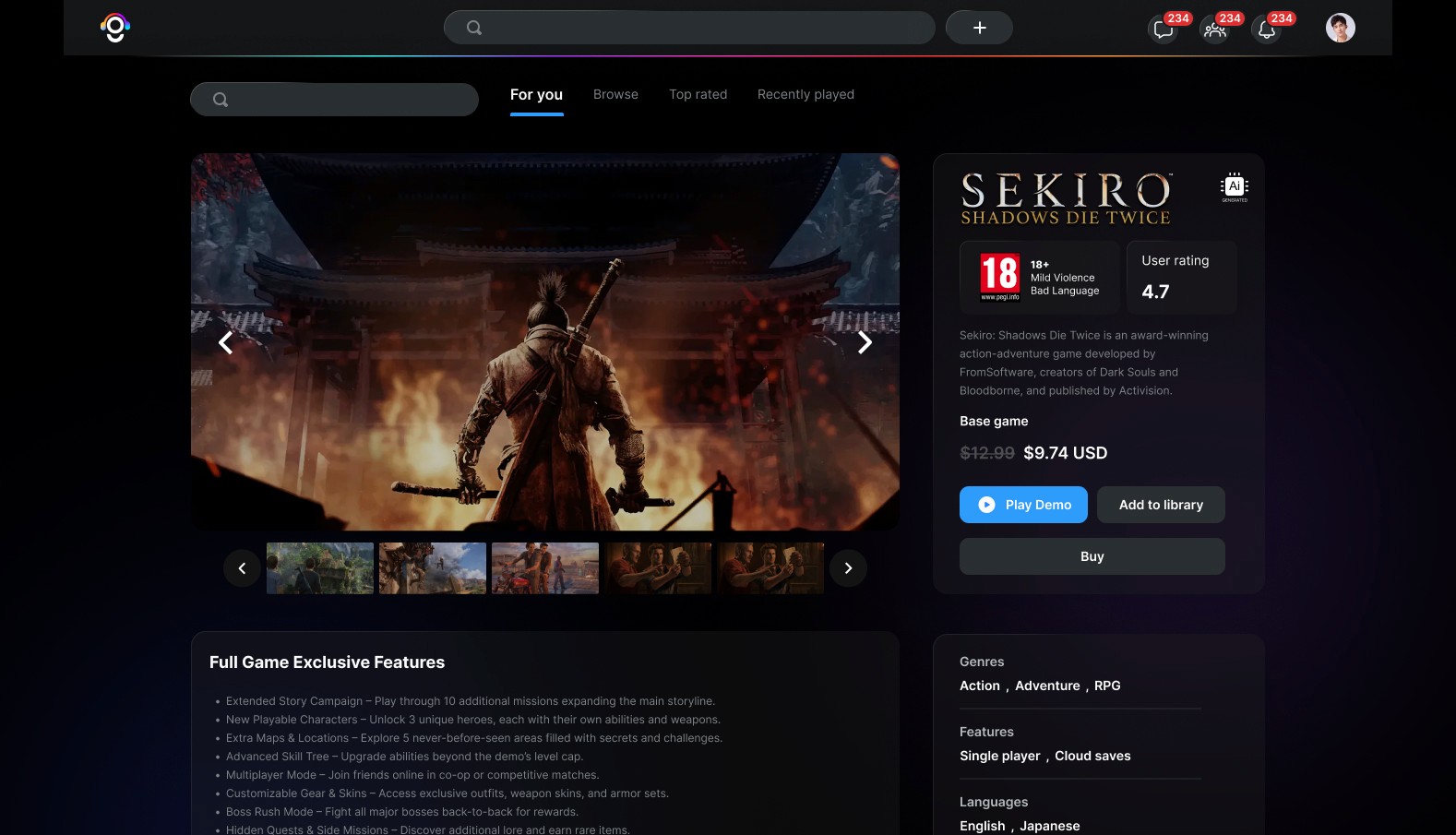Show previous hero image with left arrow
The height and width of the screenshot is (835, 1456).
(x=226, y=342)
